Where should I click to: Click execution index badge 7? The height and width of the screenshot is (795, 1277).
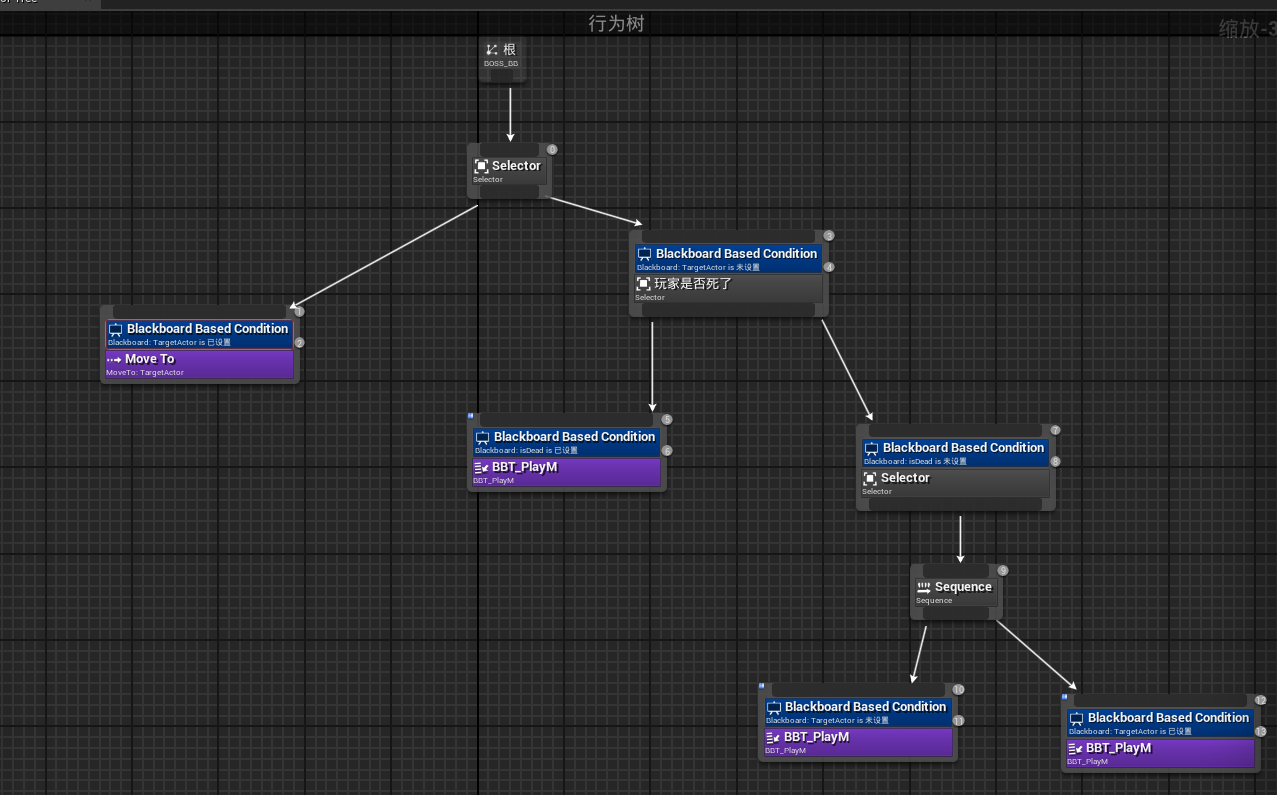point(1055,430)
